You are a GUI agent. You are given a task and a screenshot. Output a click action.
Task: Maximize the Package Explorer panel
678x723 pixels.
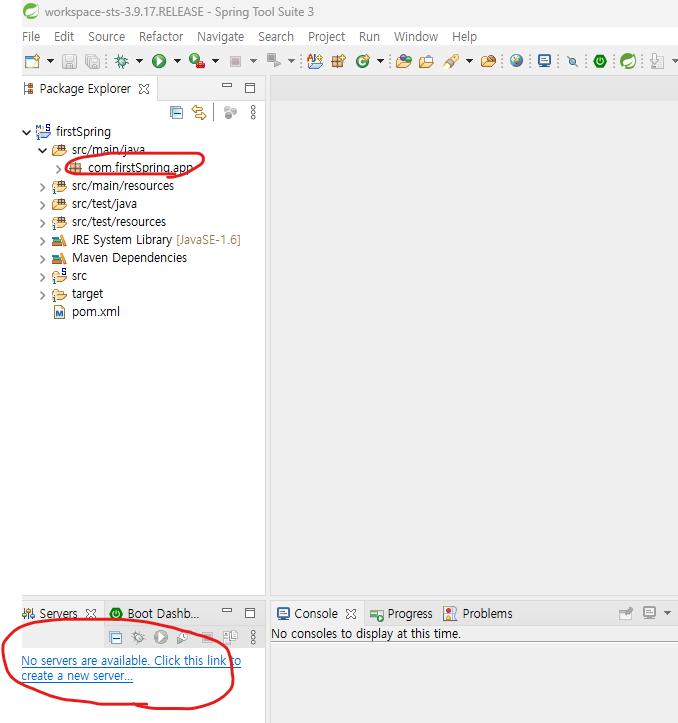point(250,88)
